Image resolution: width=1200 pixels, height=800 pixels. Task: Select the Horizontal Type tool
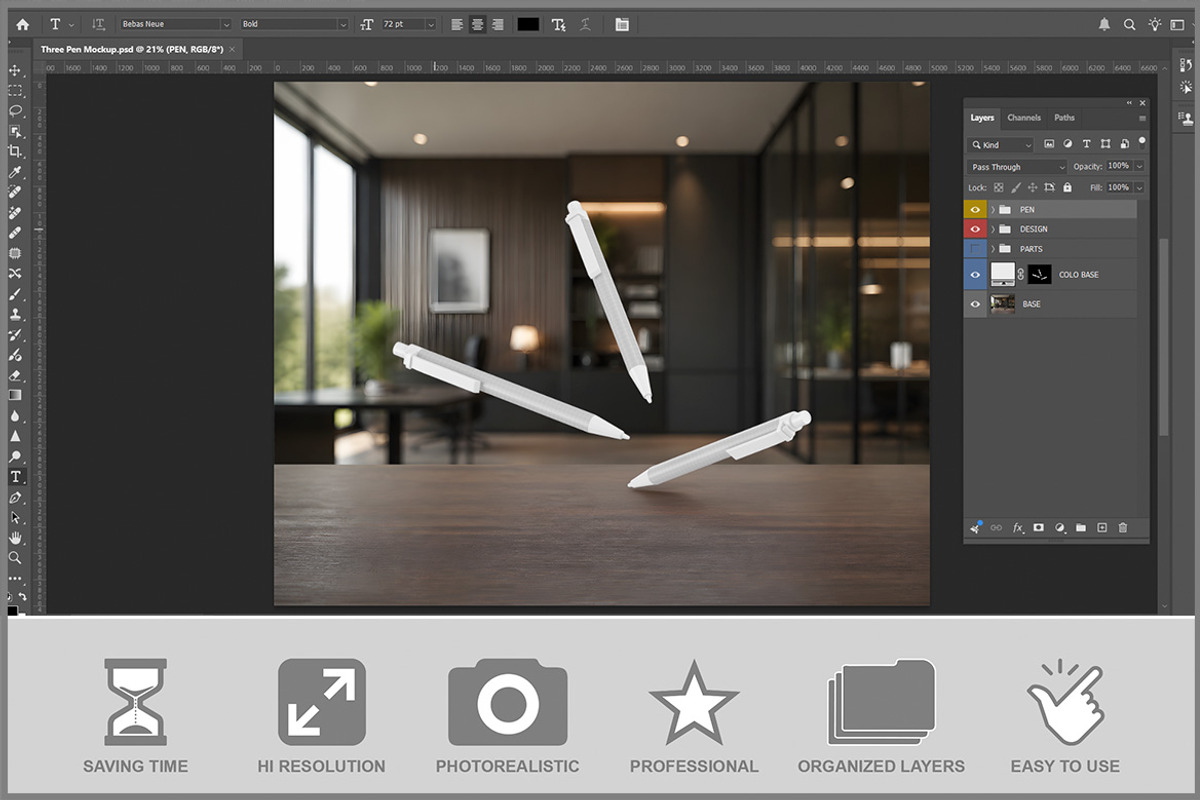pos(15,477)
